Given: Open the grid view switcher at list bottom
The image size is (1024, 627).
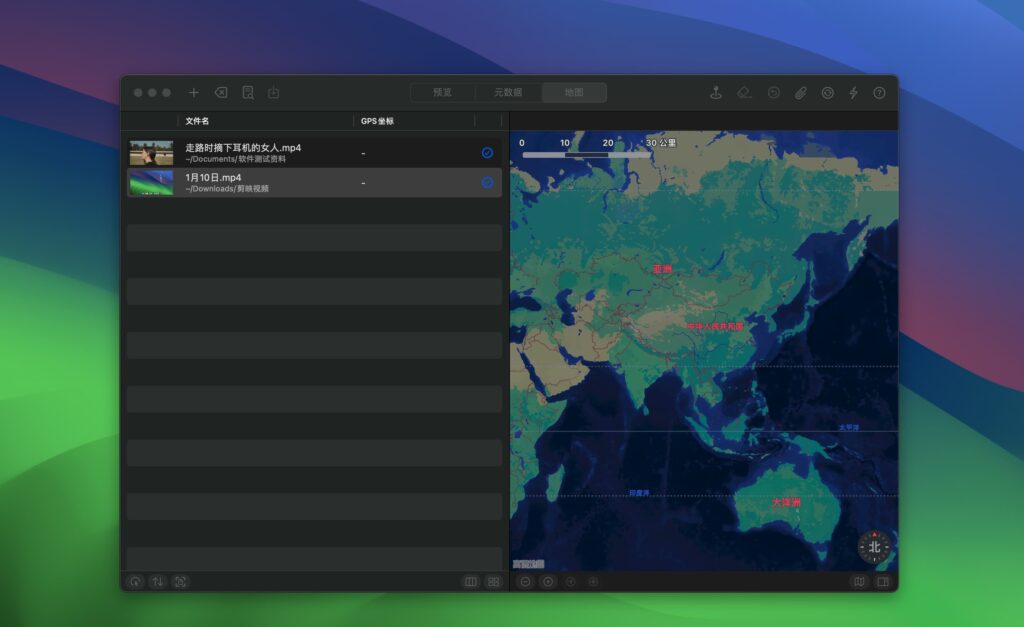Looking at the screenshot, I should [x=494, y=581].
